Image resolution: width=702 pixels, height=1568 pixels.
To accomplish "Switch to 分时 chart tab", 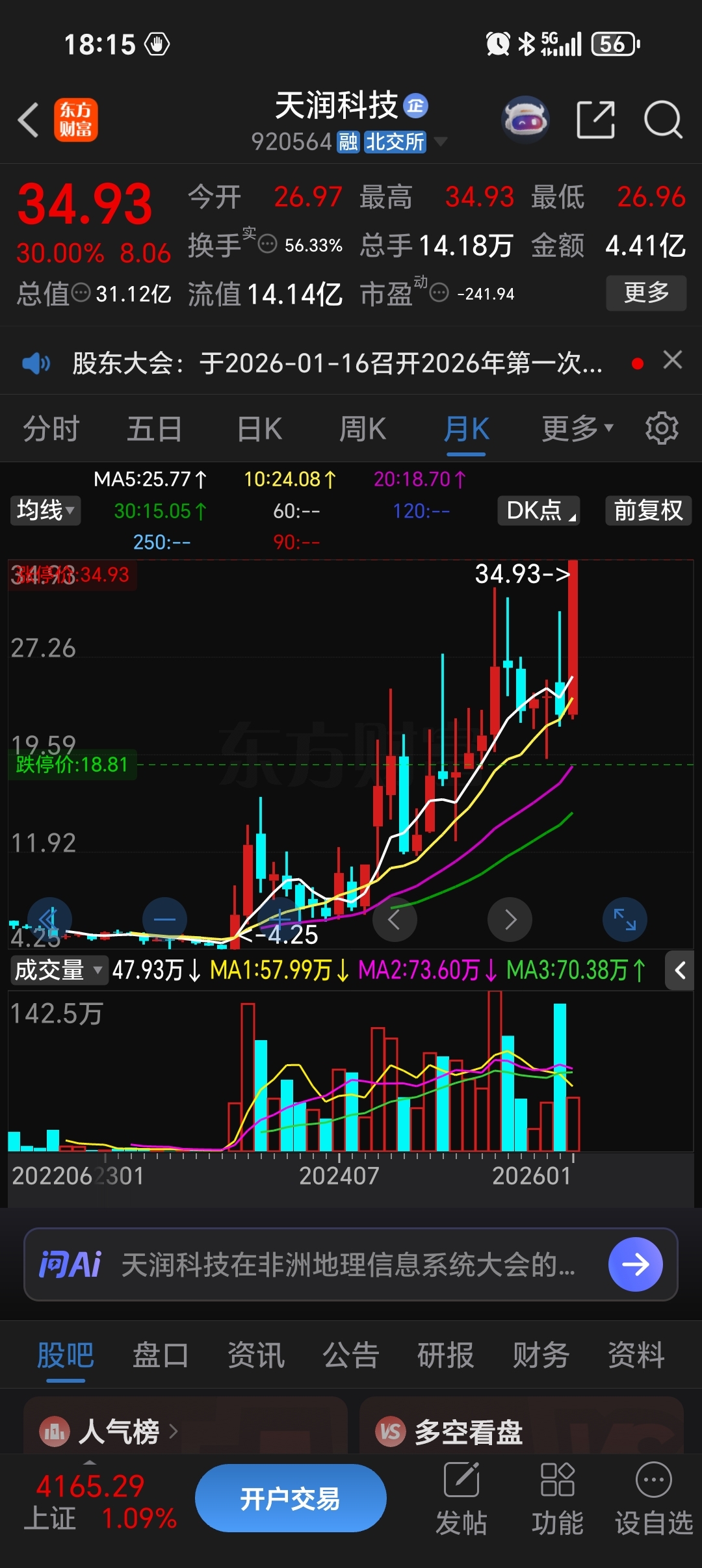I will click(x=51, y=429).
